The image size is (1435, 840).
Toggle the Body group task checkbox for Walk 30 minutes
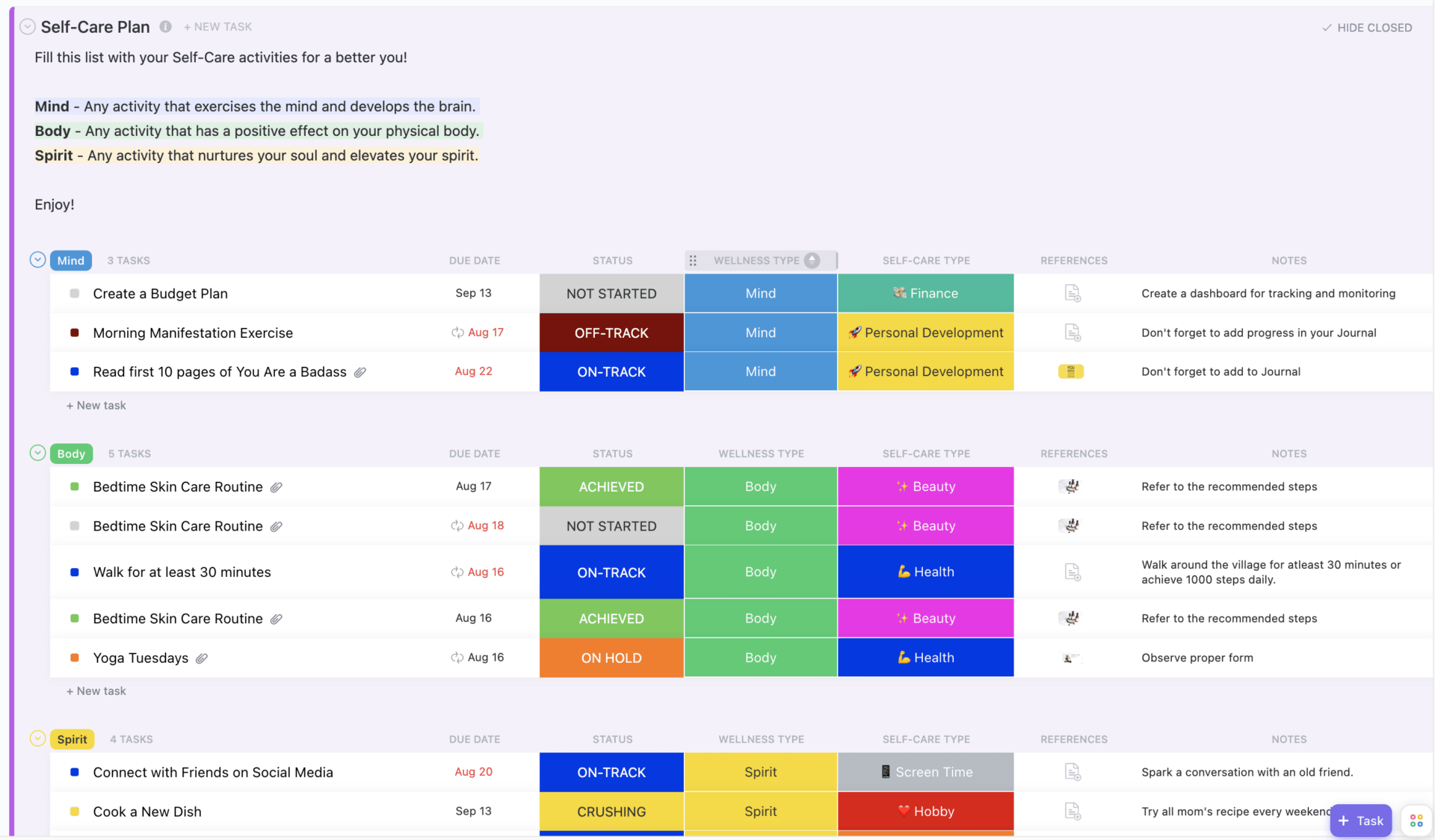[75, 571]
